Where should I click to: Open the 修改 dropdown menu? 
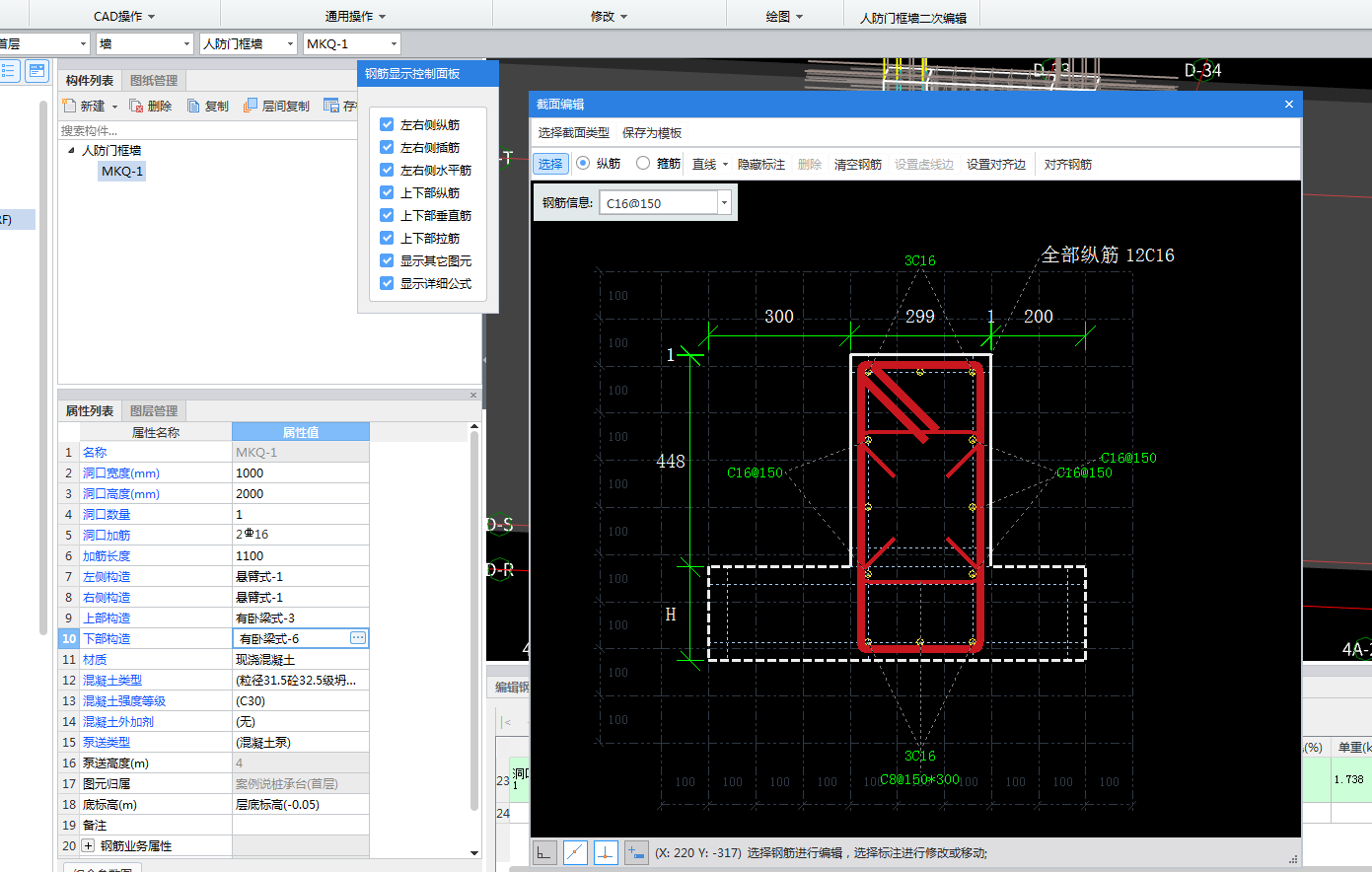click(x=609, y=17)
